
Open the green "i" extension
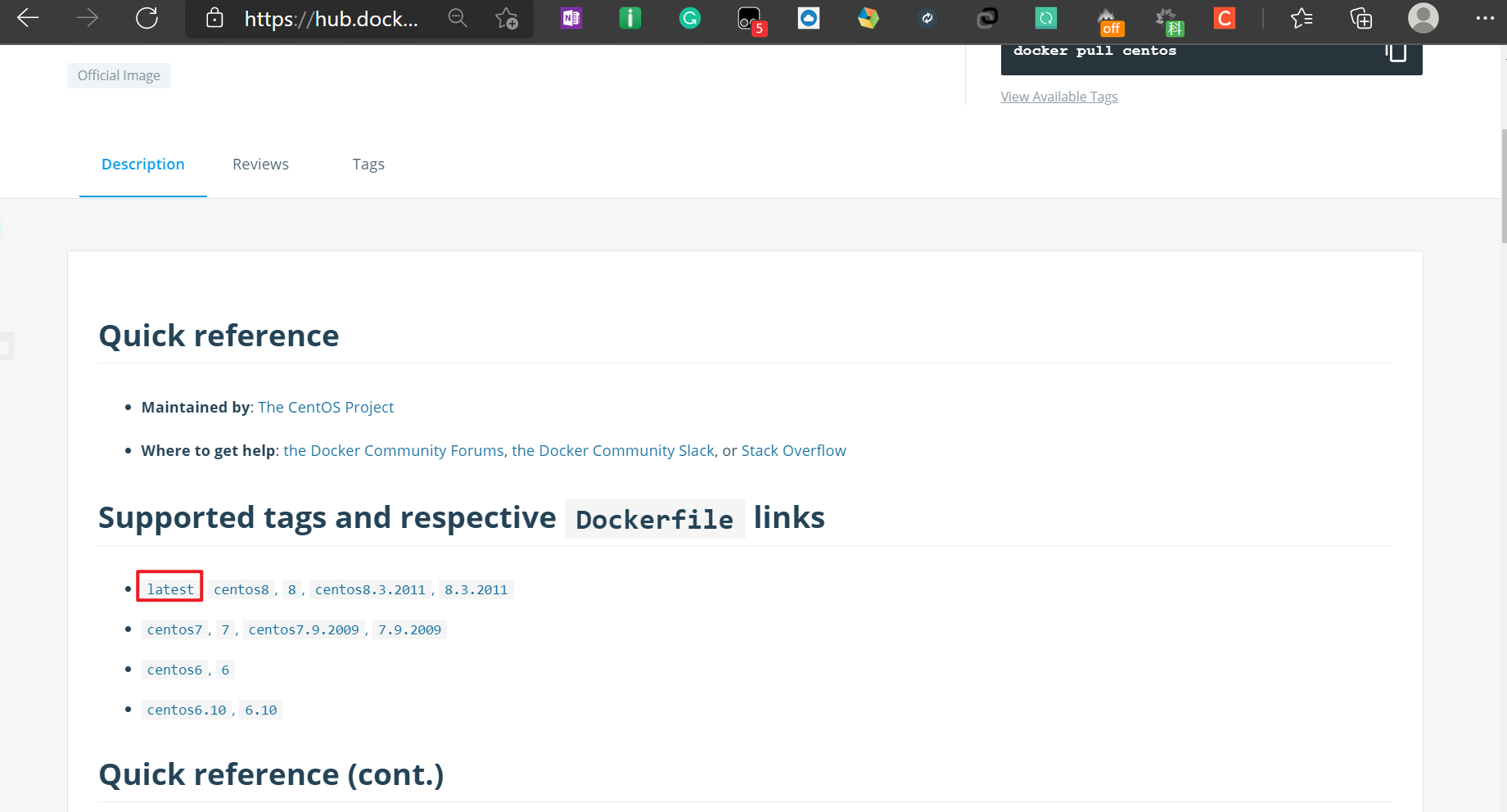630,18
